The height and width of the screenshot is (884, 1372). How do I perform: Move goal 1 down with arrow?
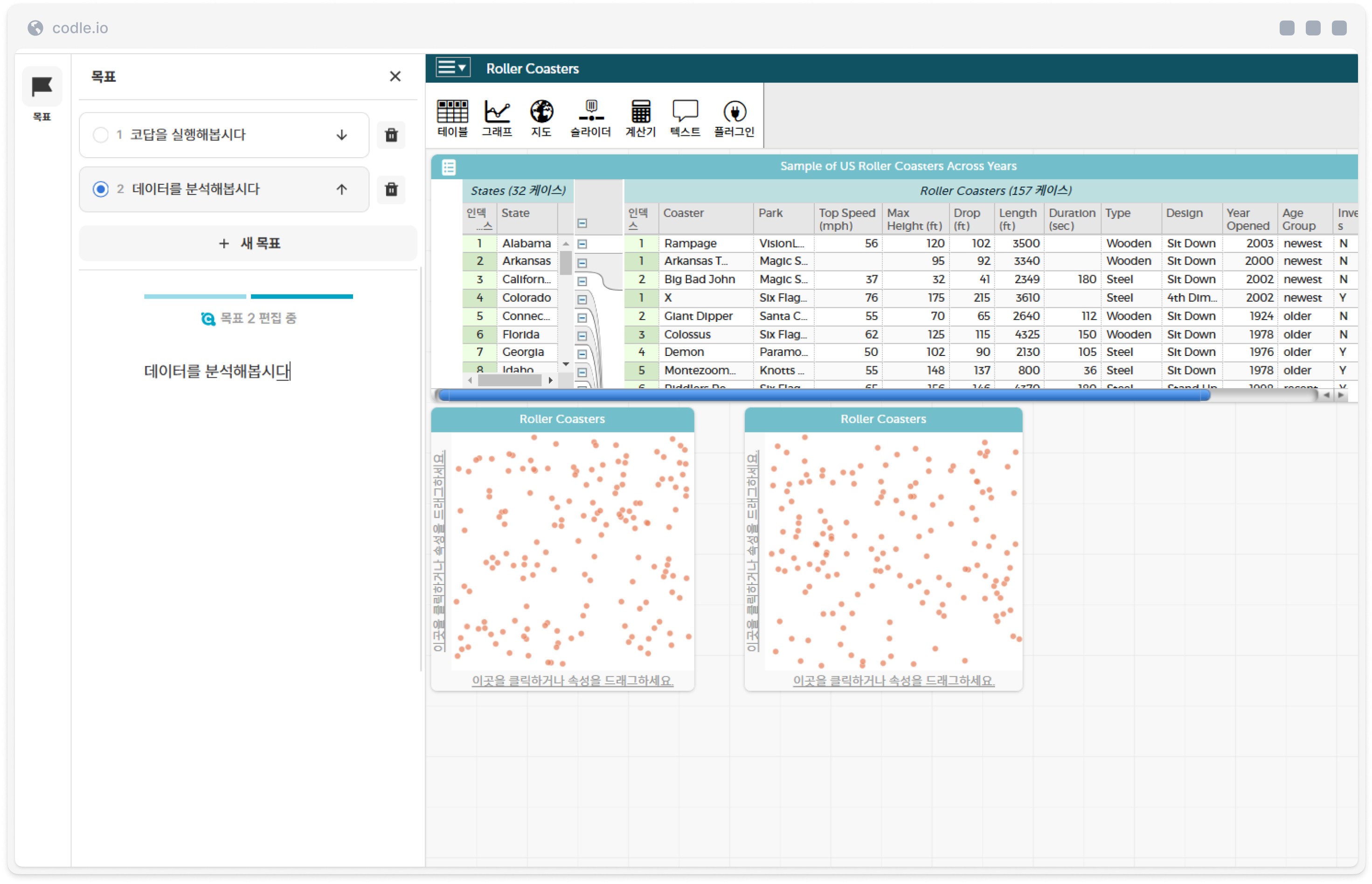coord(341,135)
